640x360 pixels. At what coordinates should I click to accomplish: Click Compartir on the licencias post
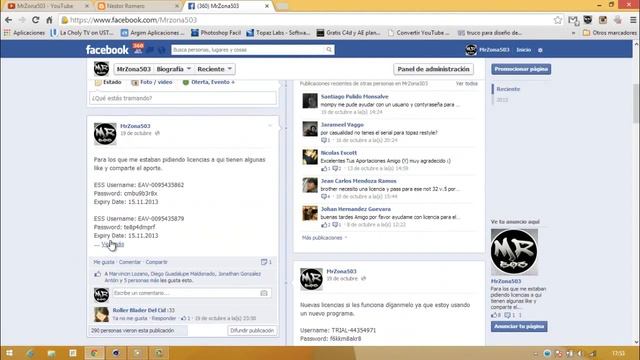(x=156, y=262)
